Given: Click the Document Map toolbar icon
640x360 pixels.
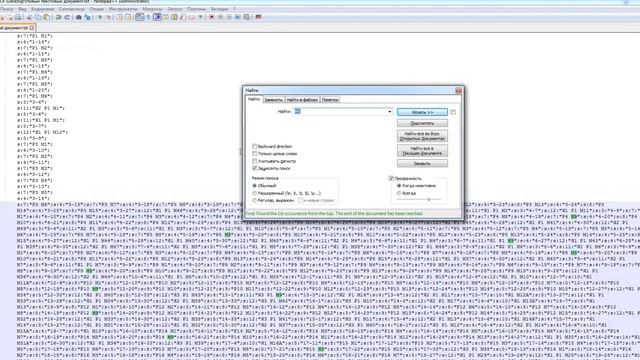Looking at the screenshot, I should coord(174,17).
